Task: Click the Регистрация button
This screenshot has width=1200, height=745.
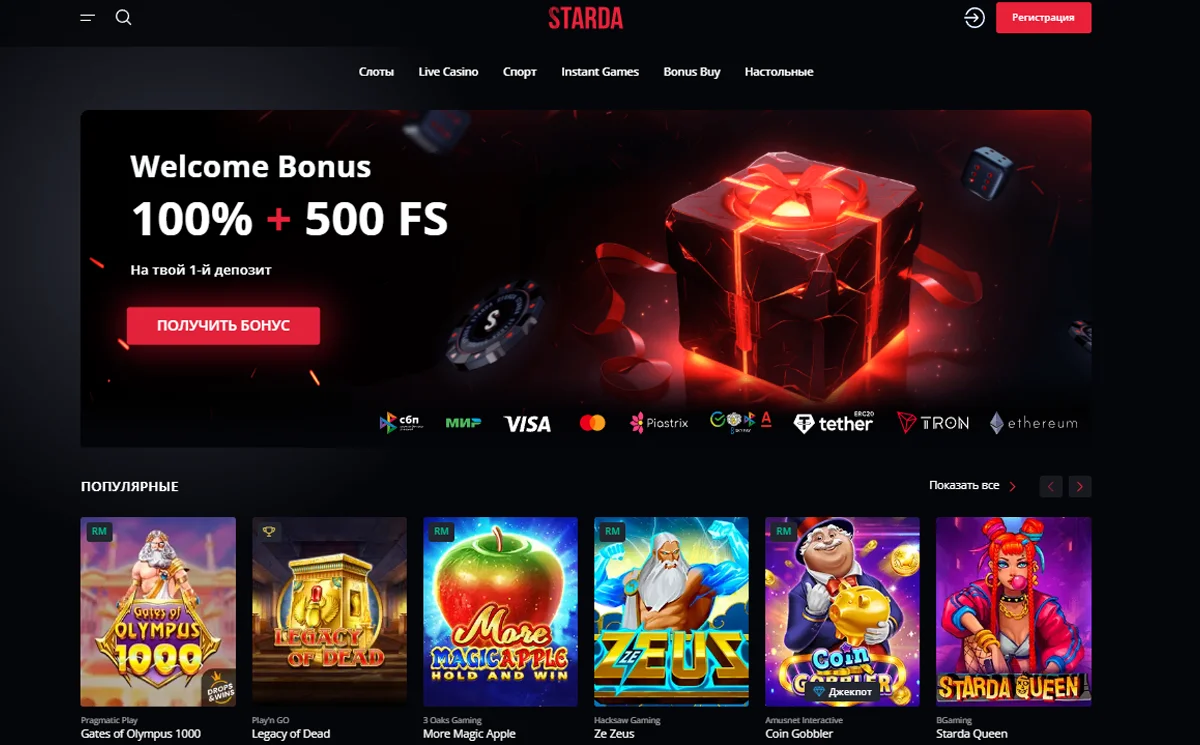Action: pos(1043,18)
